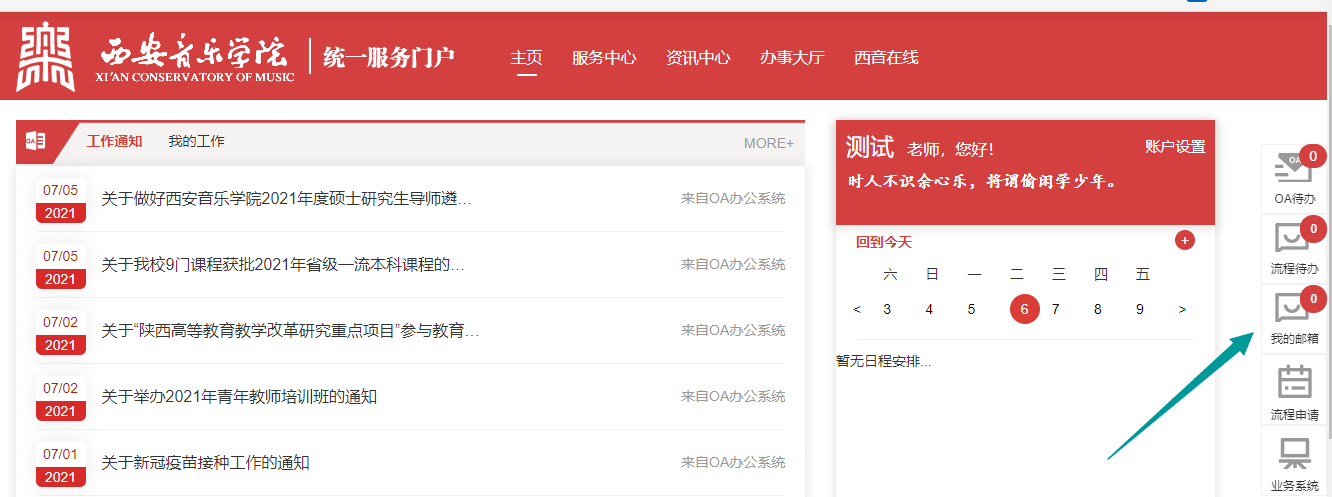1332x497 pixels.
Task: Click the red plus add-schedule icon
Action: tap(1184, 240)
